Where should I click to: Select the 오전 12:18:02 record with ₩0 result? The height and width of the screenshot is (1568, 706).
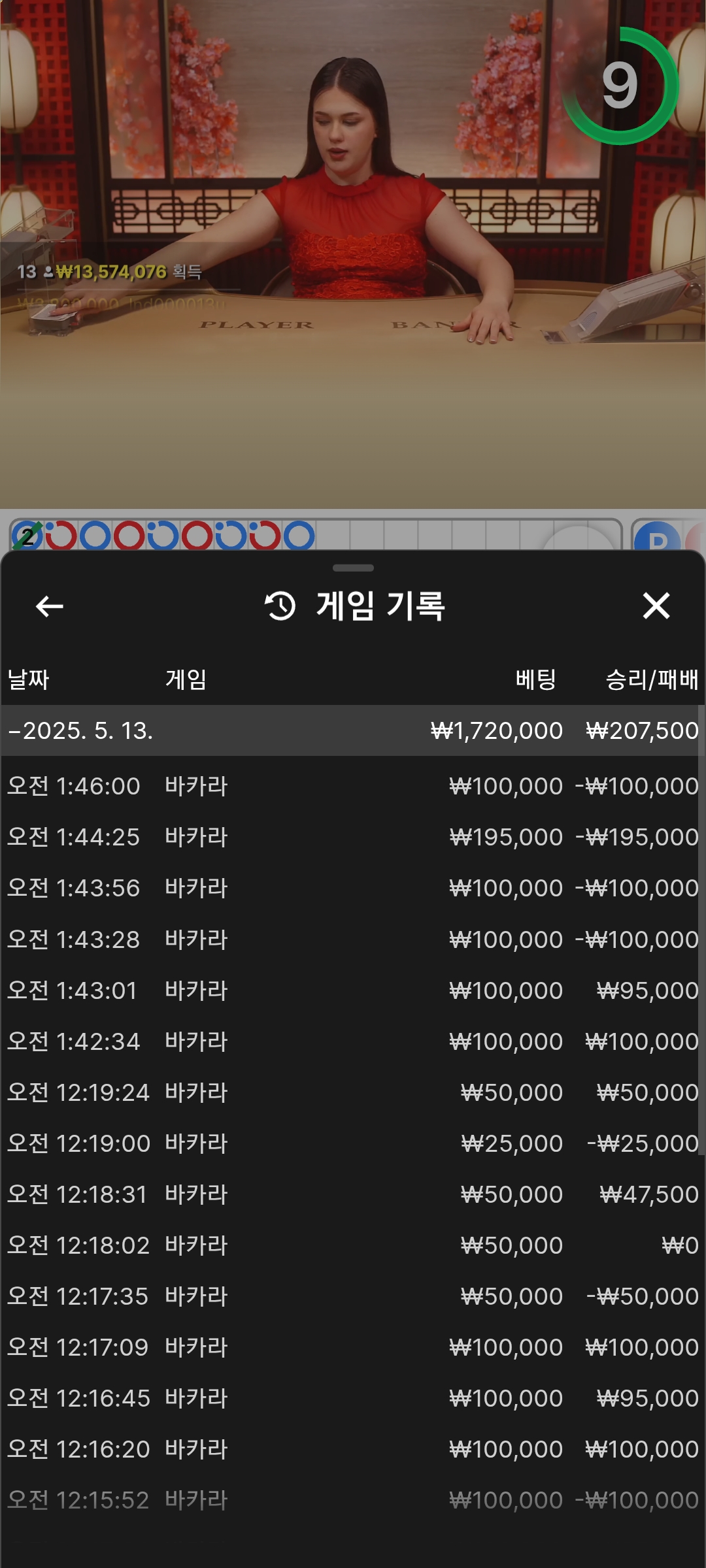tap(353, 1245)
